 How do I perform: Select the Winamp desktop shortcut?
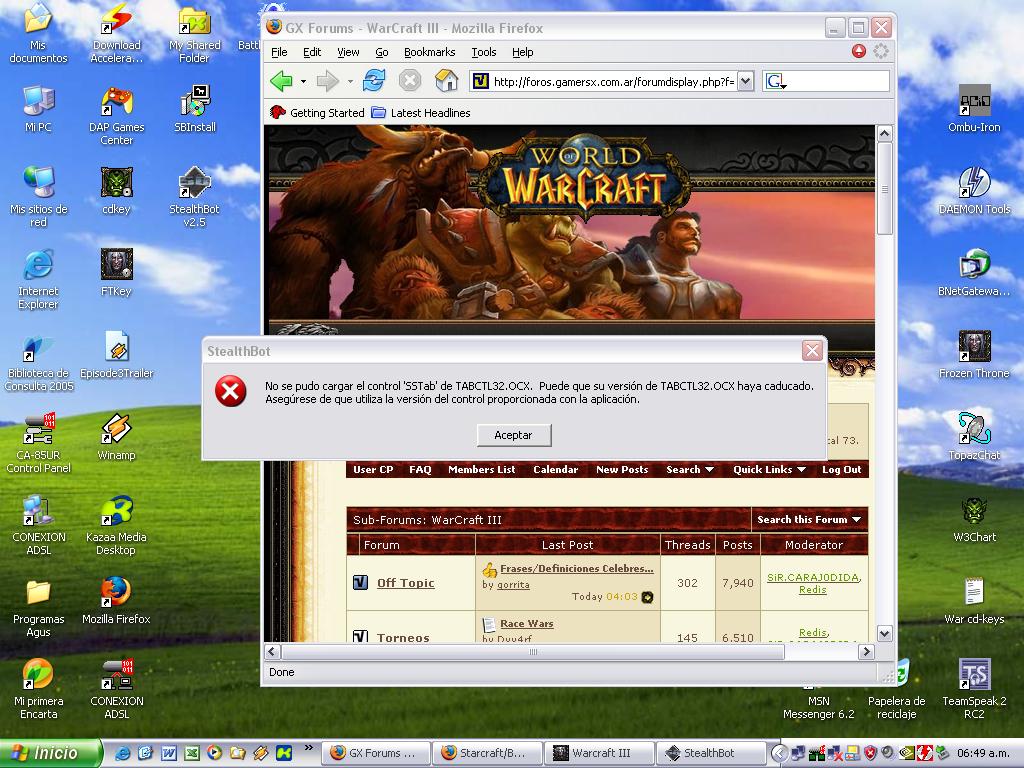pos(116,437)
